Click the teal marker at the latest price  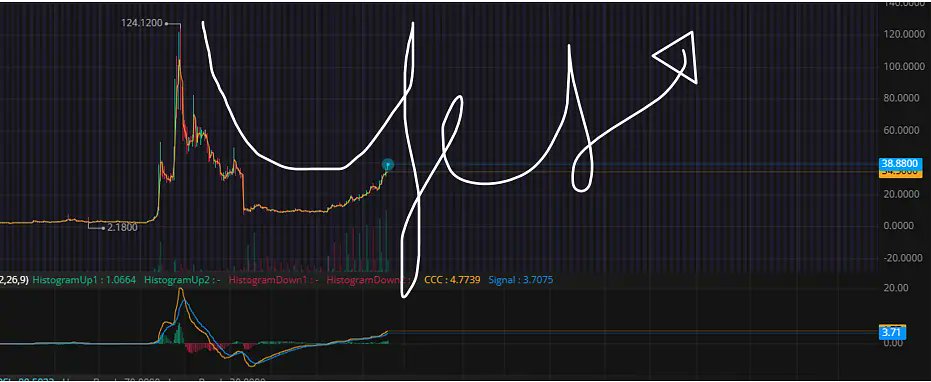388,164
